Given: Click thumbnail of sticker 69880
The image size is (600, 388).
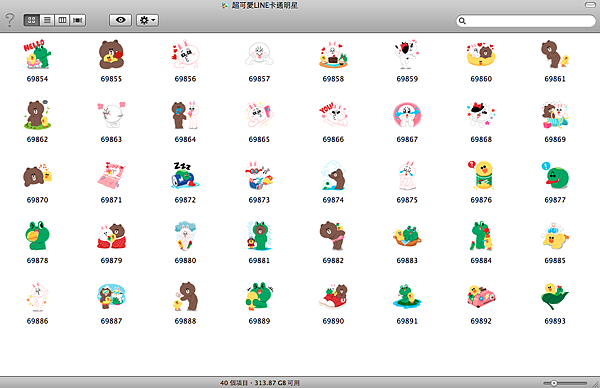Looking at the screenshot, I should pyautogui.click(x=185, y=236).
